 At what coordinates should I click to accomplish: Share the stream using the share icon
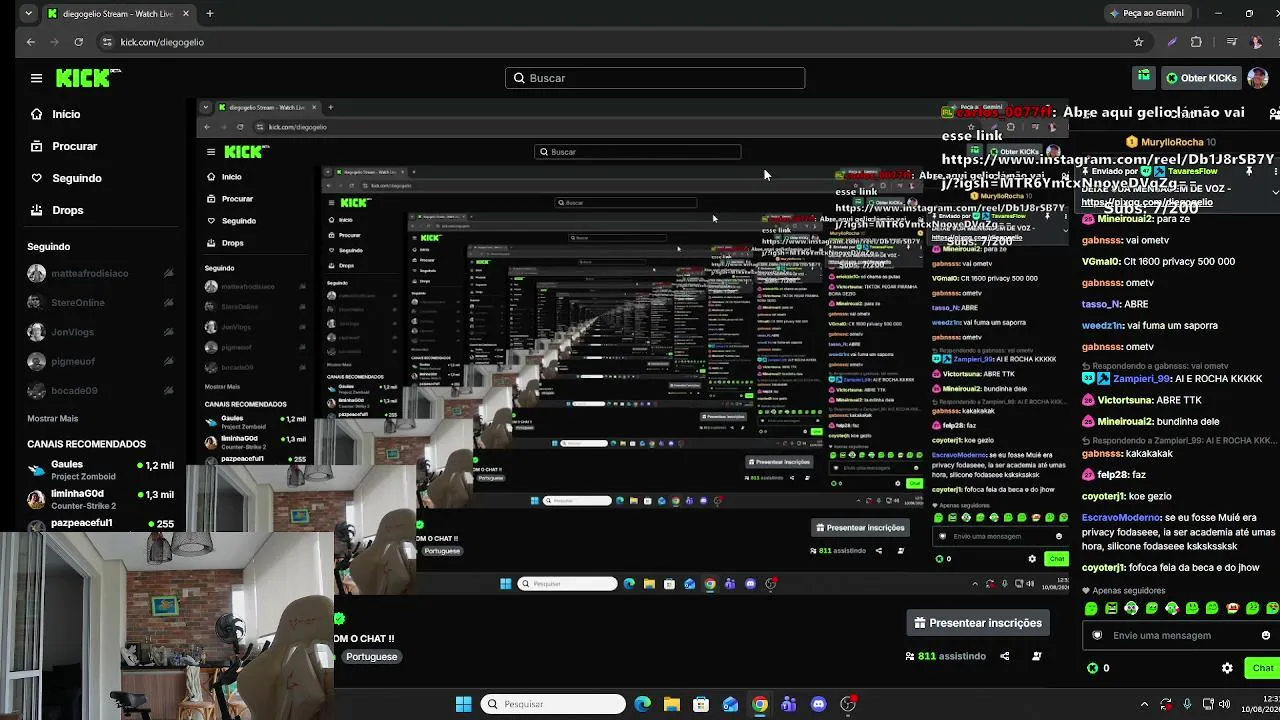[1004, 656]
